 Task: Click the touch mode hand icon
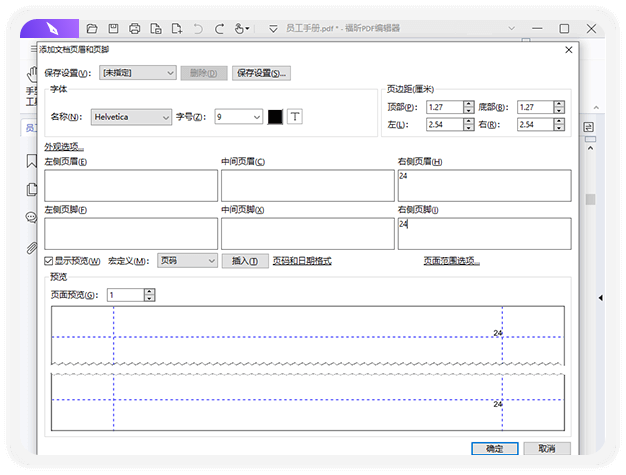pos(242,29)
